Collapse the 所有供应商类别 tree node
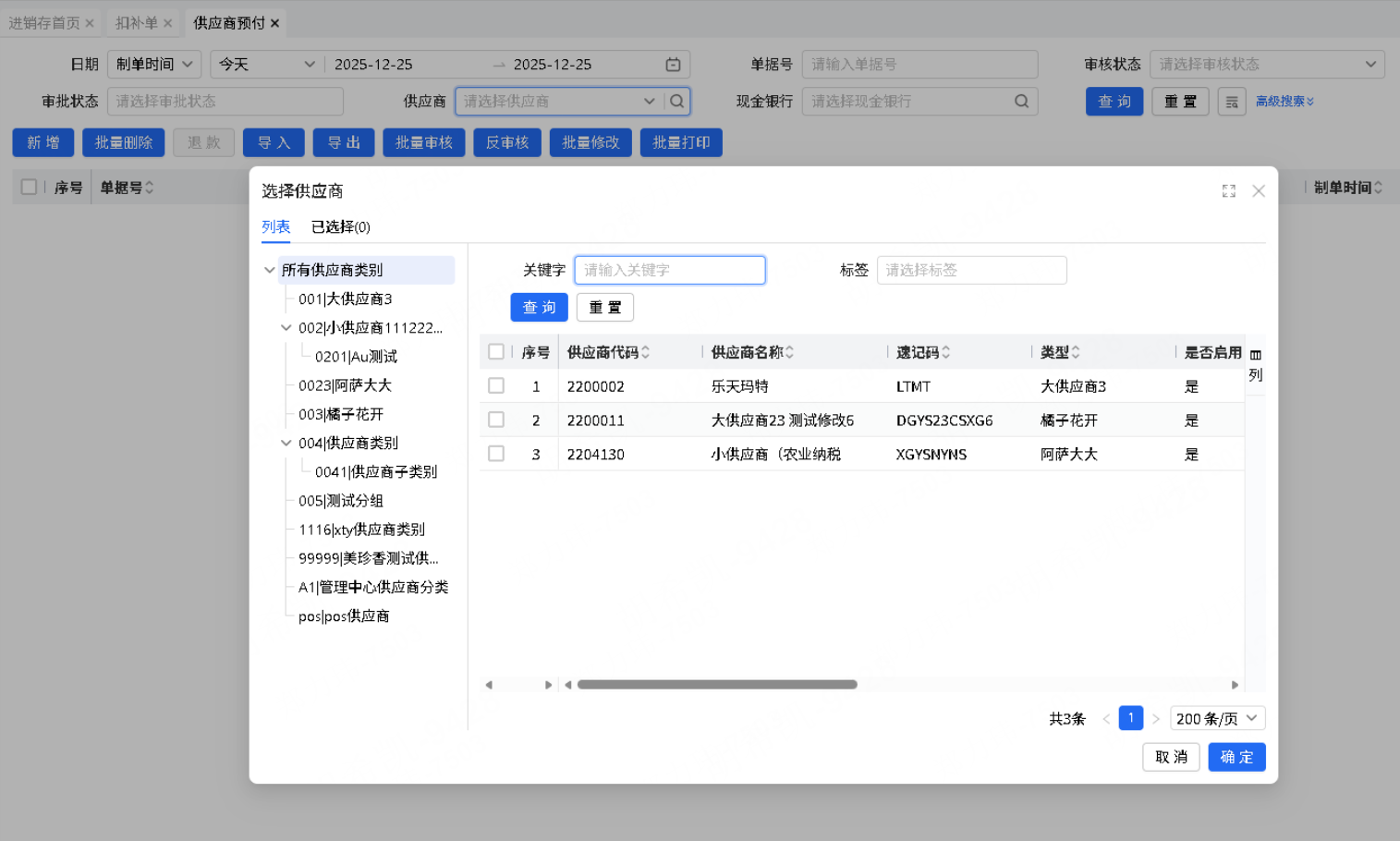The height and width of the screenshot is (841, 1400). [x=269, y=270]
